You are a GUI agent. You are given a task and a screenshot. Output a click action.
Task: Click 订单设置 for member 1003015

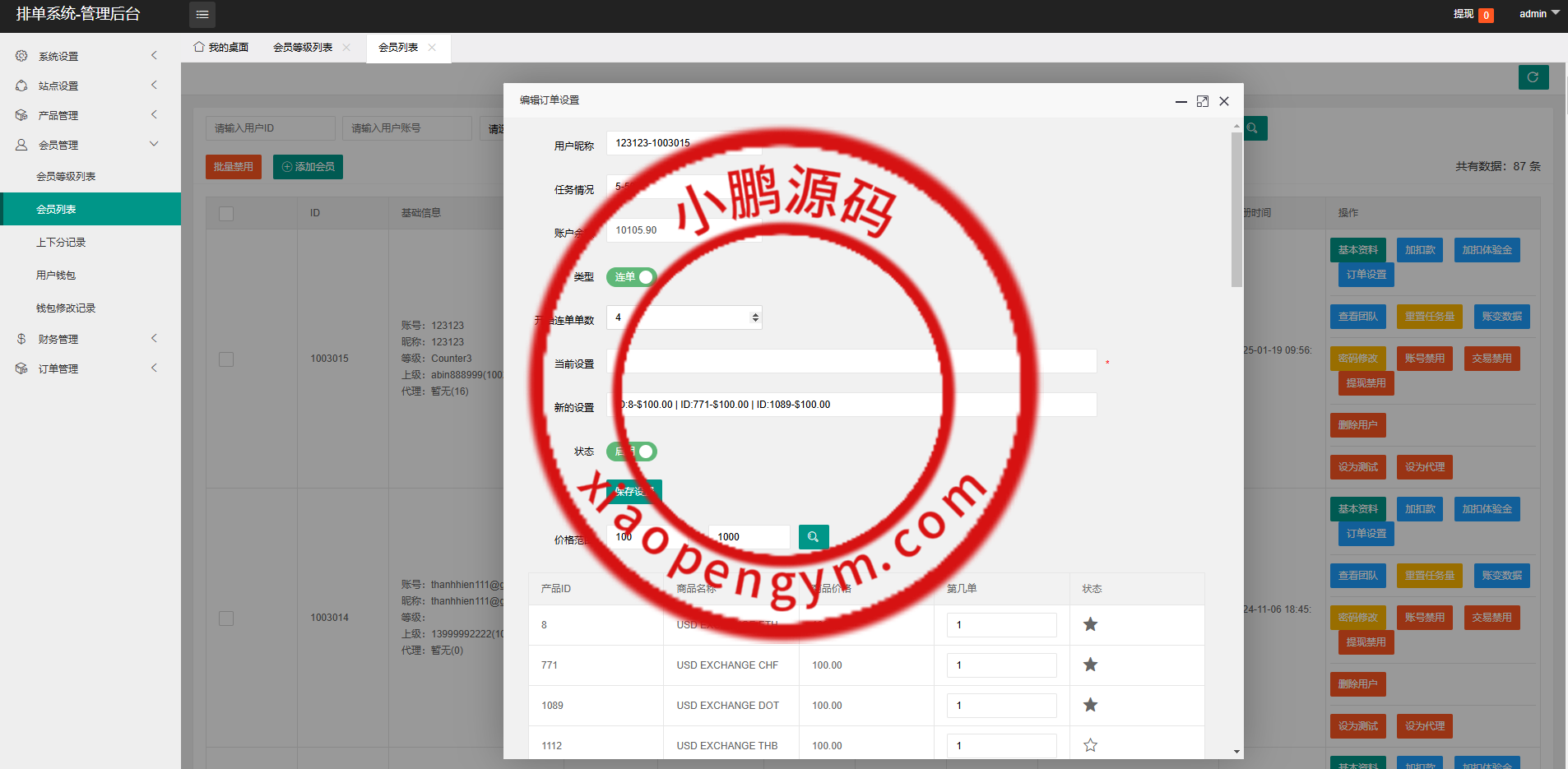coord(1366,275)
